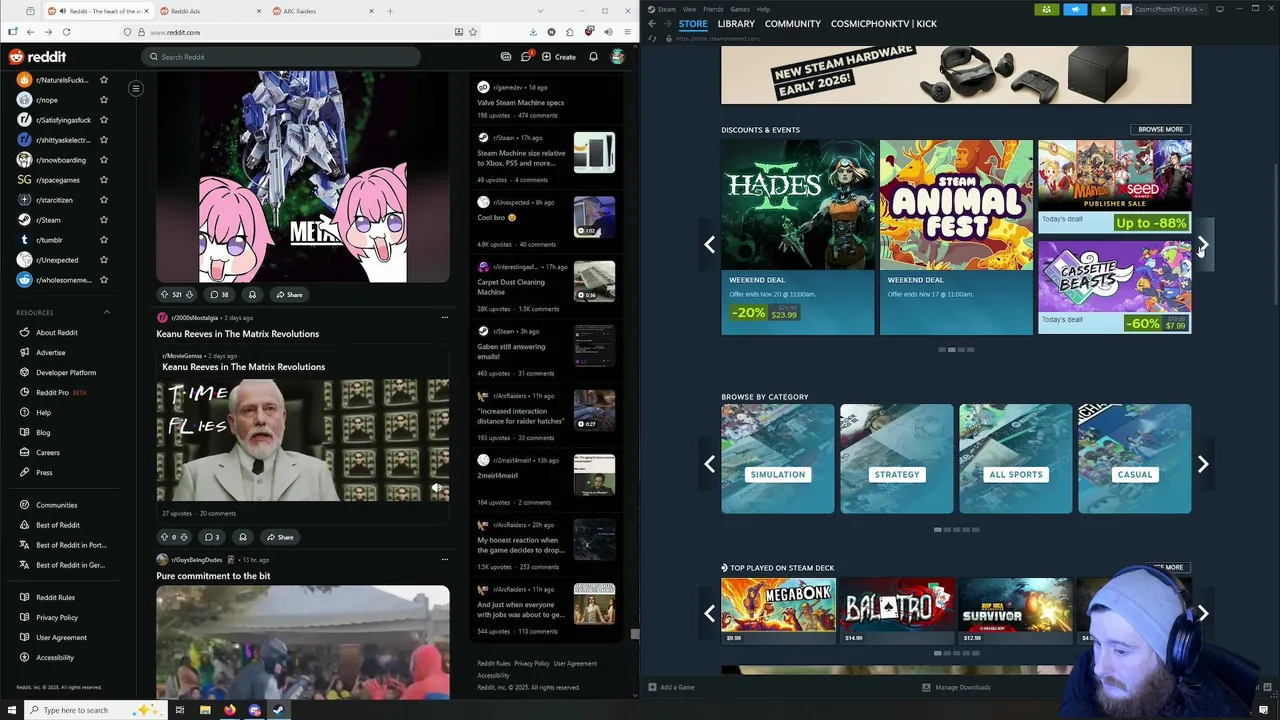
Task: Unmute the Matrix video speaker icon
Action: [x=436, y=488]
